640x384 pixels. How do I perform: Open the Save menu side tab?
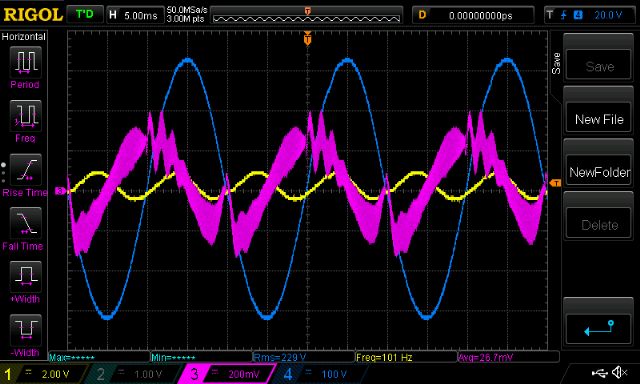coord(556,63)
